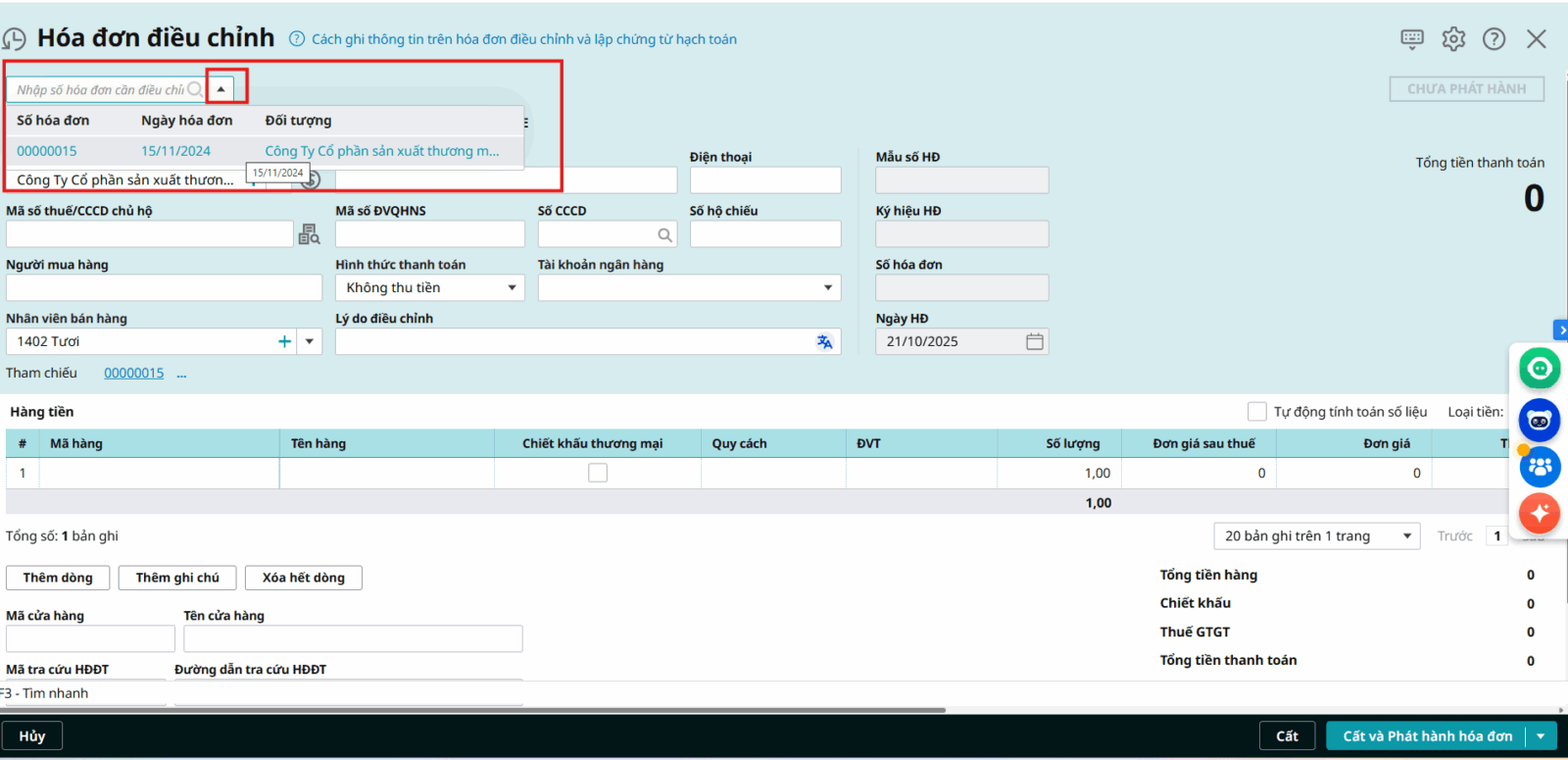Click the tax code lookup icon
1568x760 pixels.
309,234
